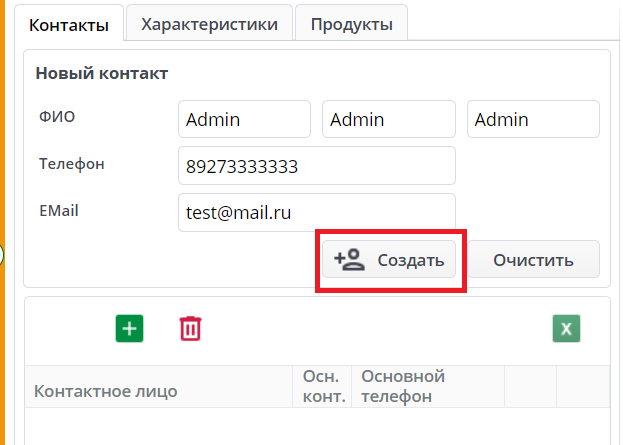The image size is (623, 445).
Task: Select the third ФИО input field
Action: (533, 119)
